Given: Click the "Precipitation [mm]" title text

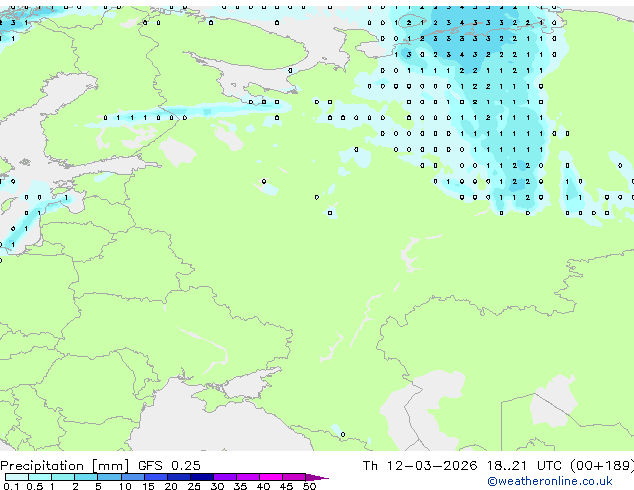Looking at the screenshot, I should (64, 466).
